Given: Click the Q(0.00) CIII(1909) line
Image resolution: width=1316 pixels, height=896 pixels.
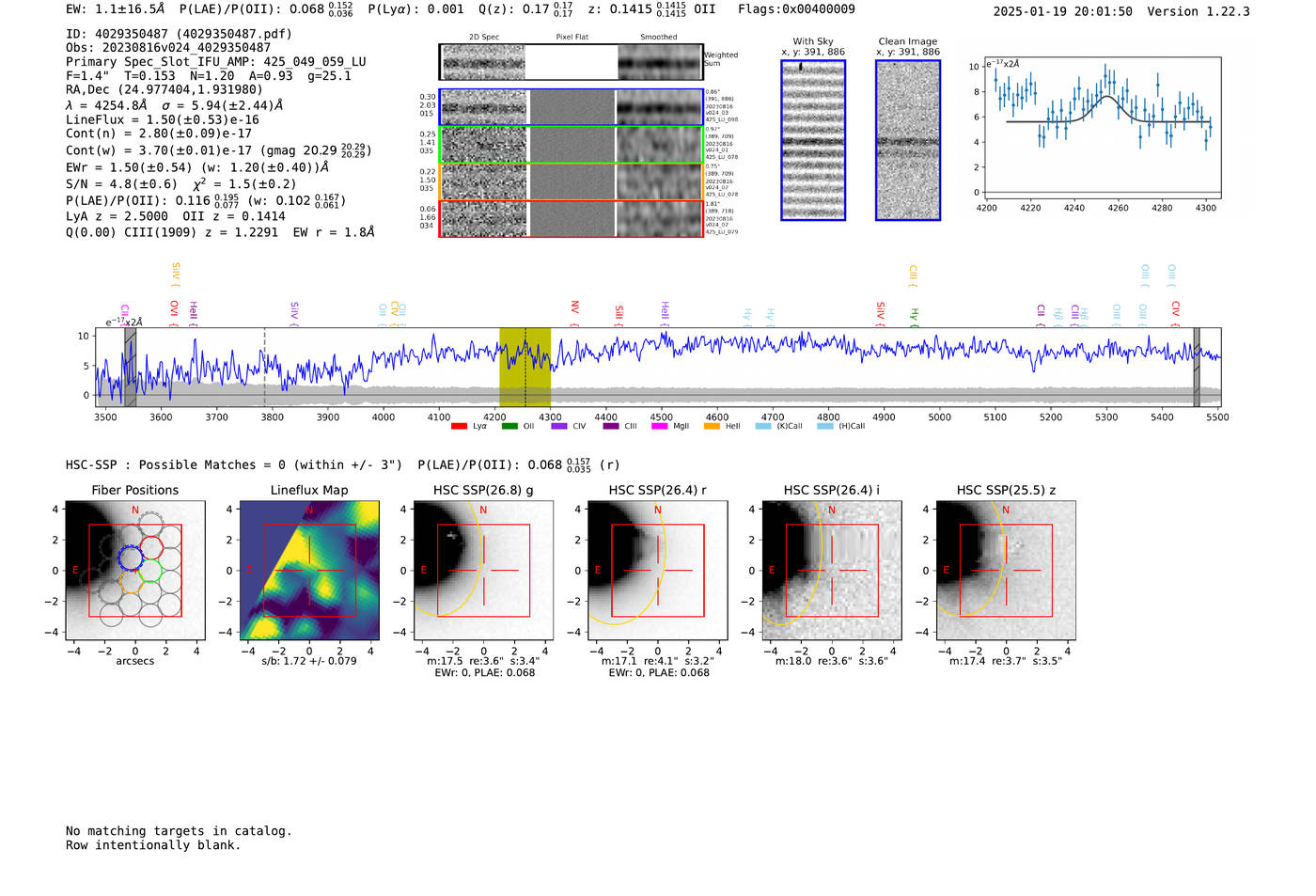Looking at the screenshot, I should [x=220, y=232].
